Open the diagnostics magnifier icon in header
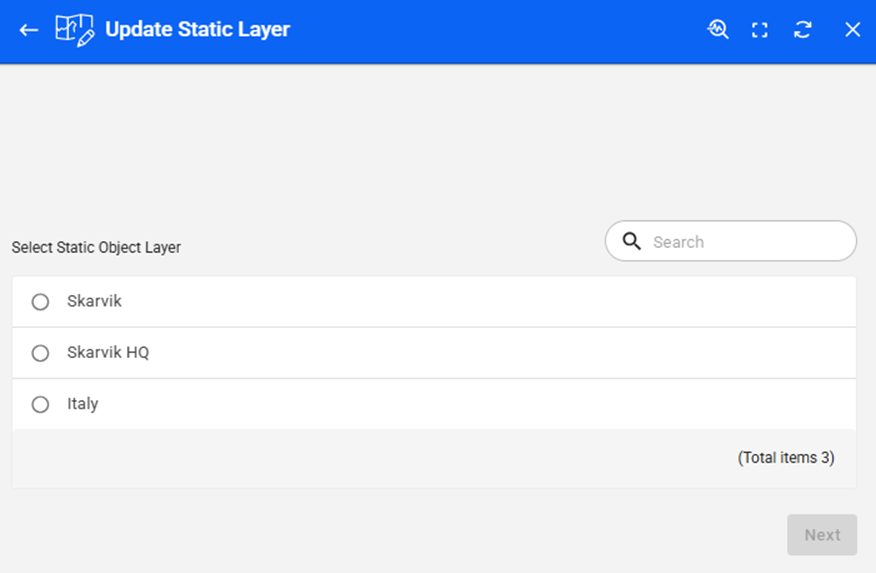 point(717,30)
